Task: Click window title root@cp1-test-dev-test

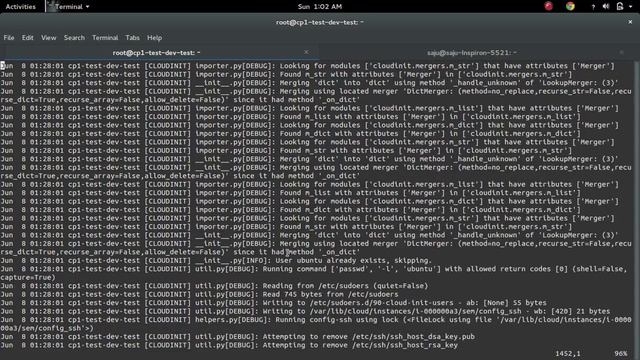Action: pyautogui.click(x=320, y=22)
